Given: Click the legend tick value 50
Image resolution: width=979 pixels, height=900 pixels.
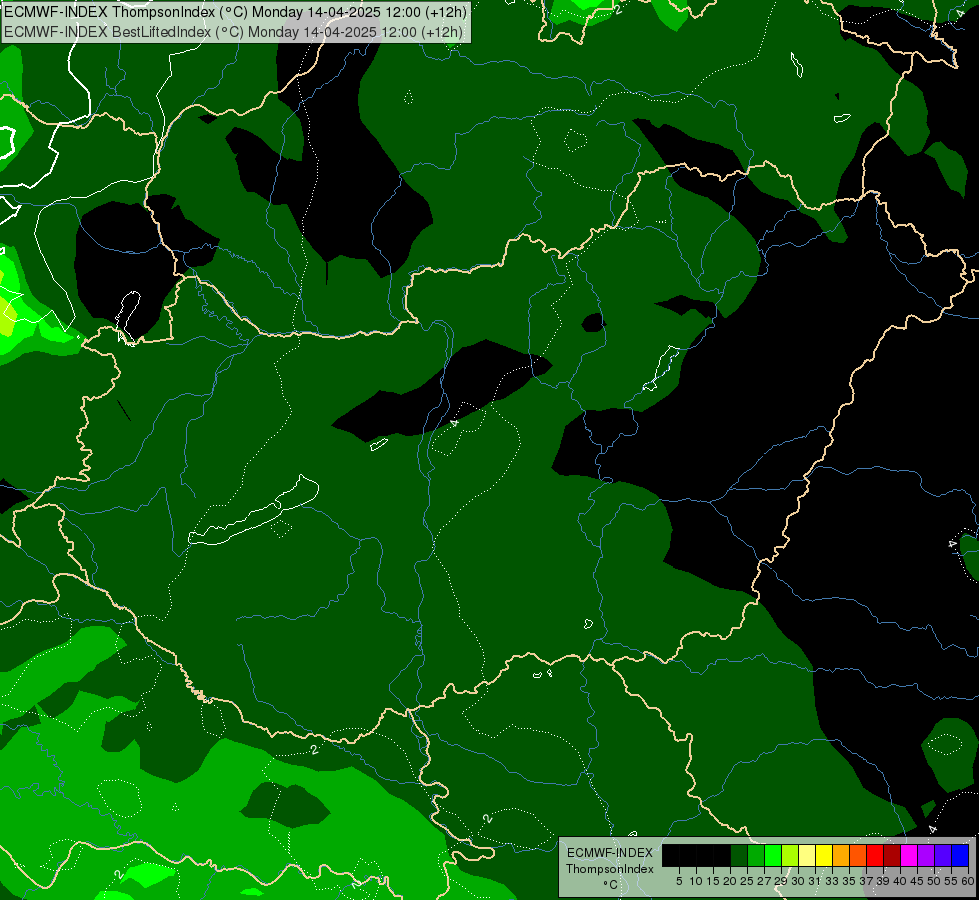Looking at the screenshot, I should [x=933, y=881].
